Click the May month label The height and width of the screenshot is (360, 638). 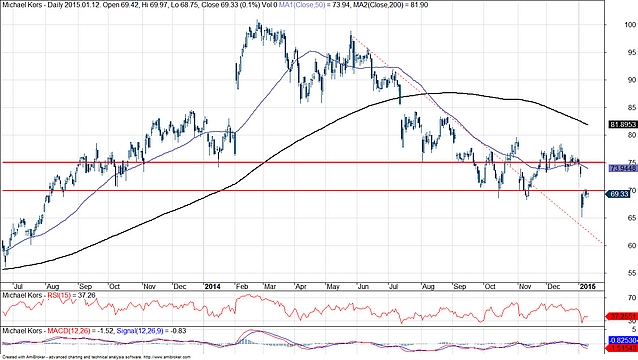pos(333,286)
